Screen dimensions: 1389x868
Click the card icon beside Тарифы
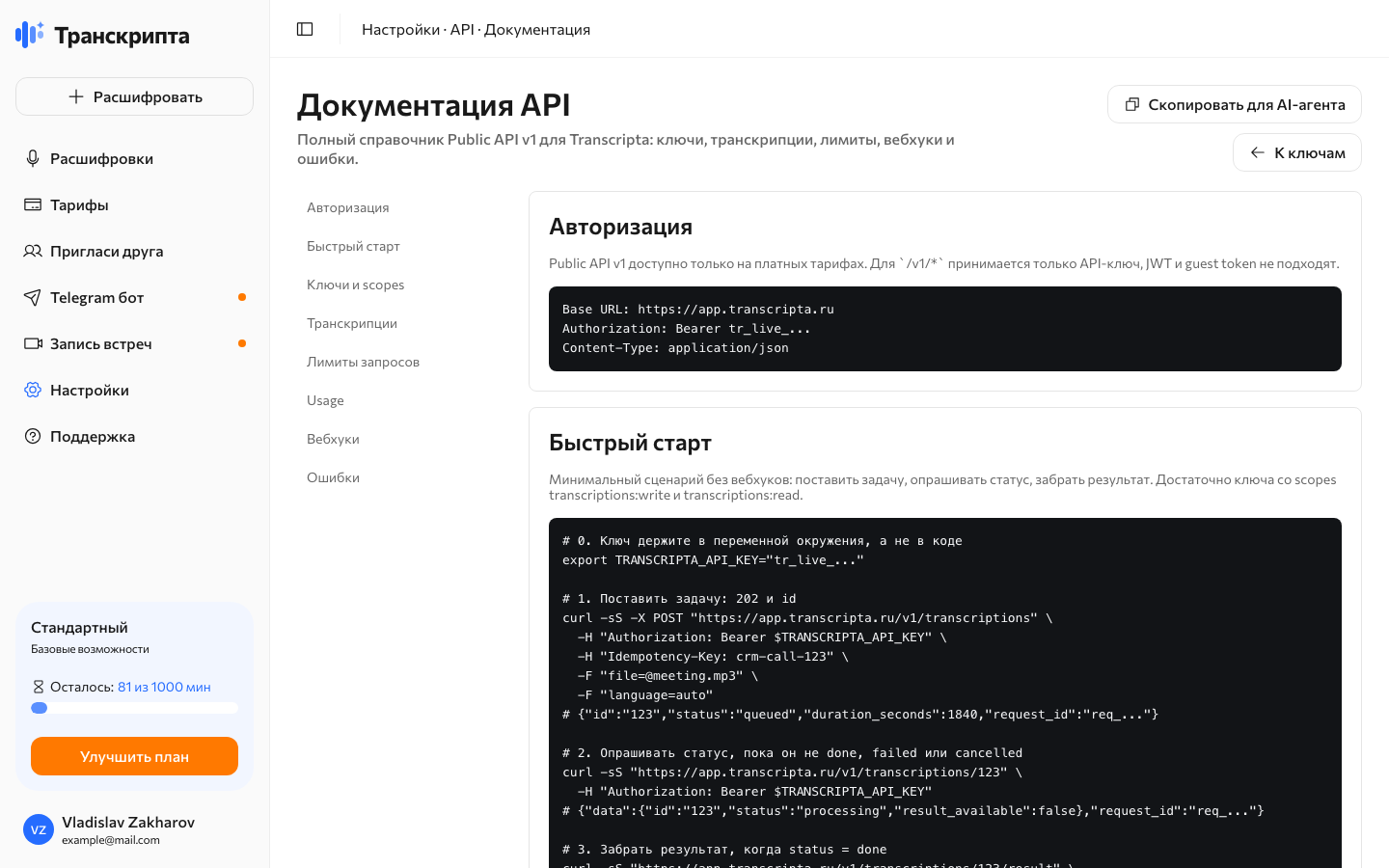tap(33, 204)
